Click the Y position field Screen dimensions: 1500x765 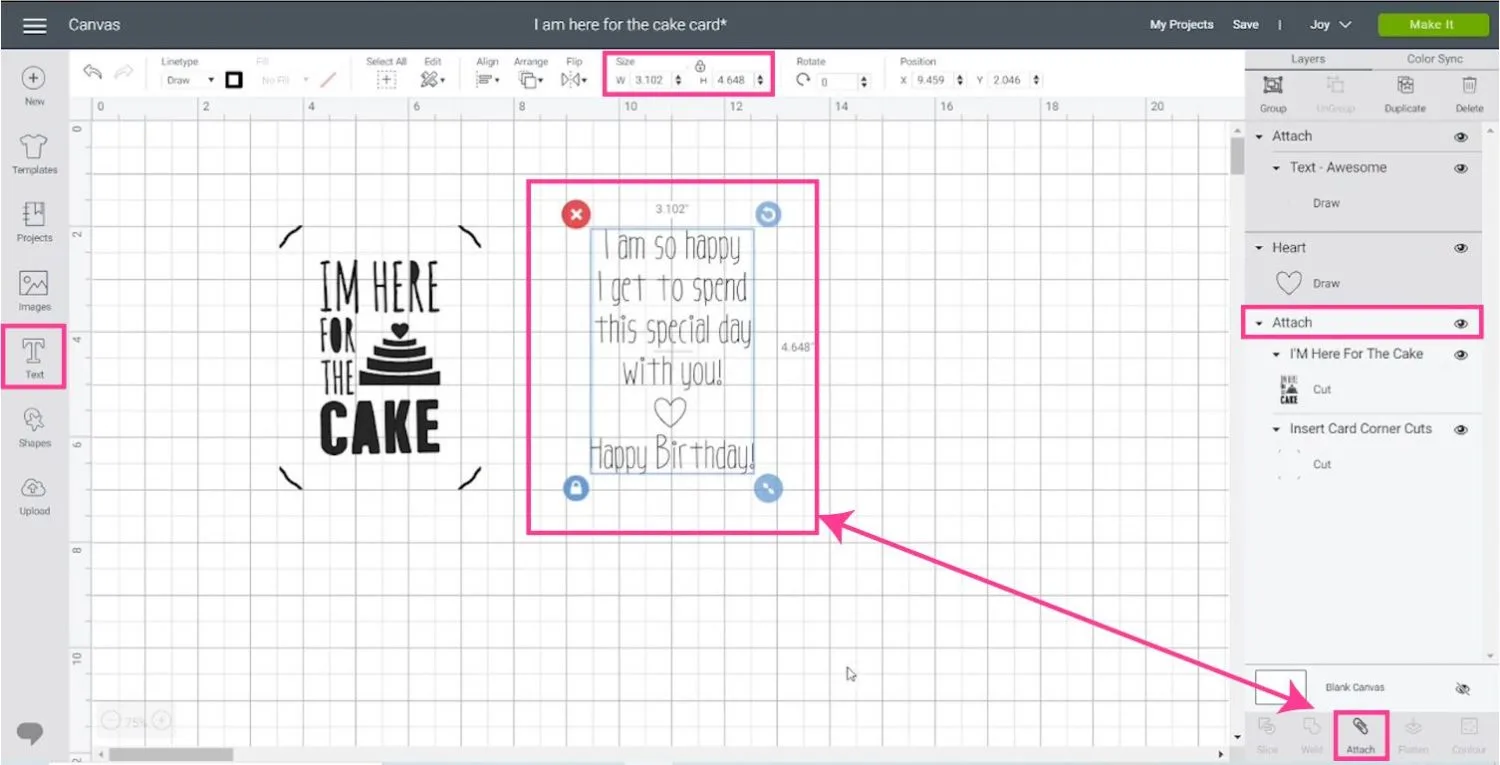(1015, 80)
